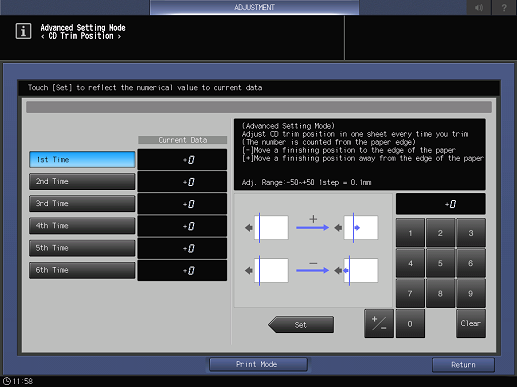Image resolution: width=517 pixels, height=387 pixels.
Task: Click the information icon beside Advanced Setting Mode
Action: (23, 31)
